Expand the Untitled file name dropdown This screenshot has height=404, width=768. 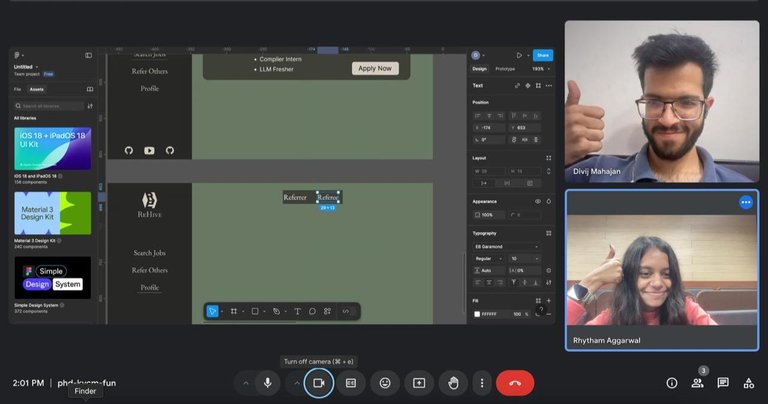point(37,67)
